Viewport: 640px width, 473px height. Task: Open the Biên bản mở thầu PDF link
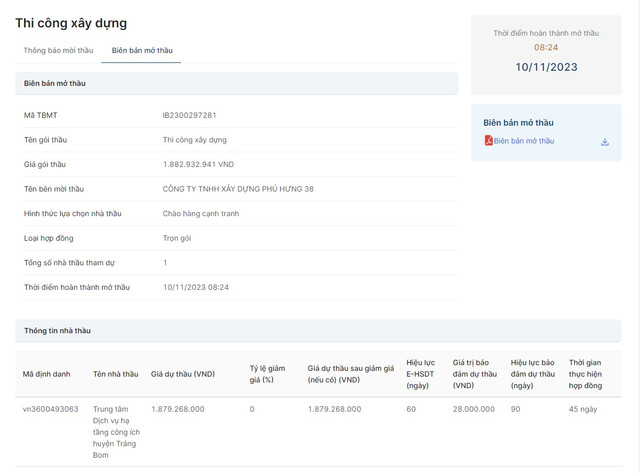click(x=523, y=141)
